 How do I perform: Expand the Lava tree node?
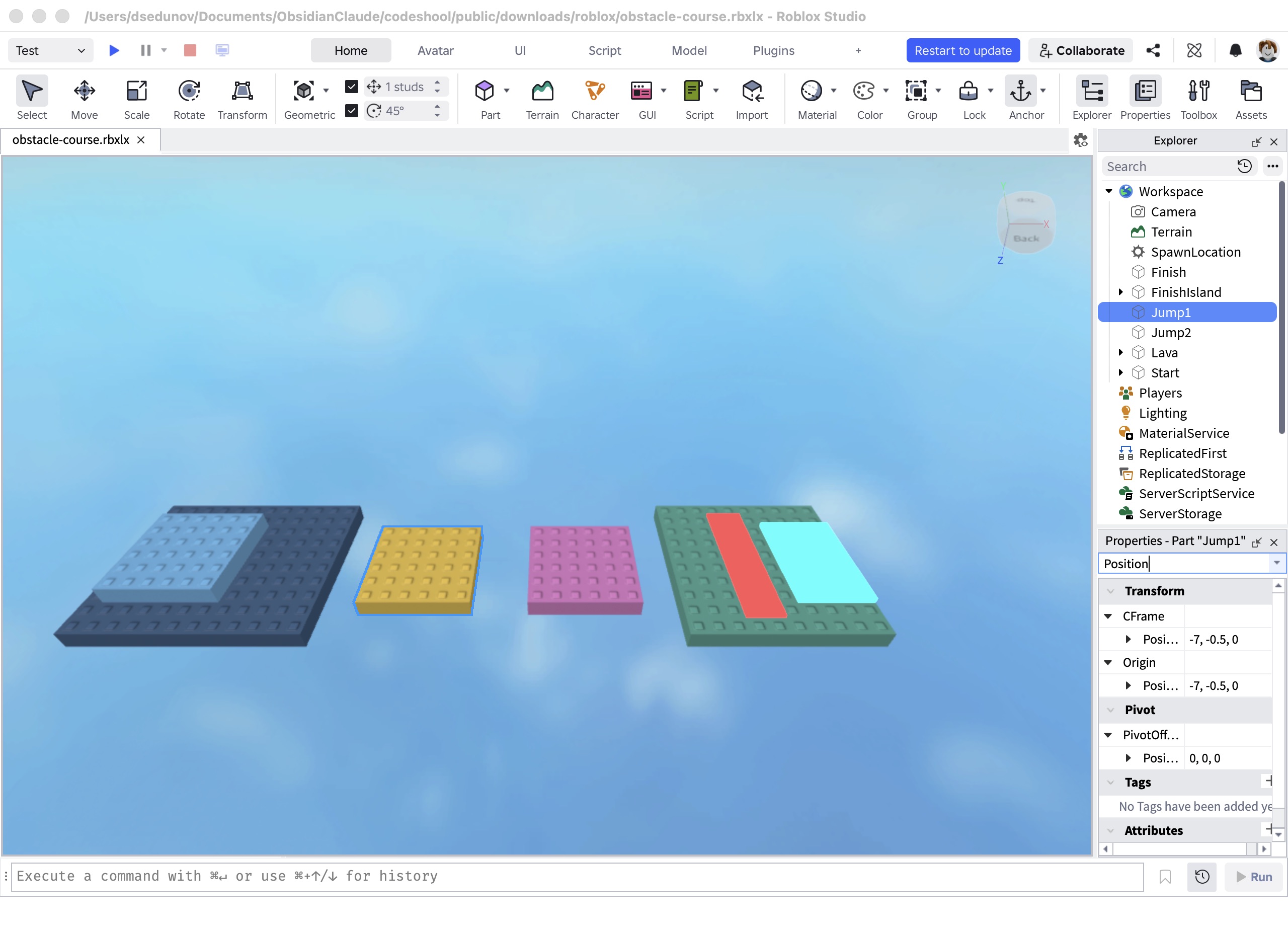(x=1121, y=352)
